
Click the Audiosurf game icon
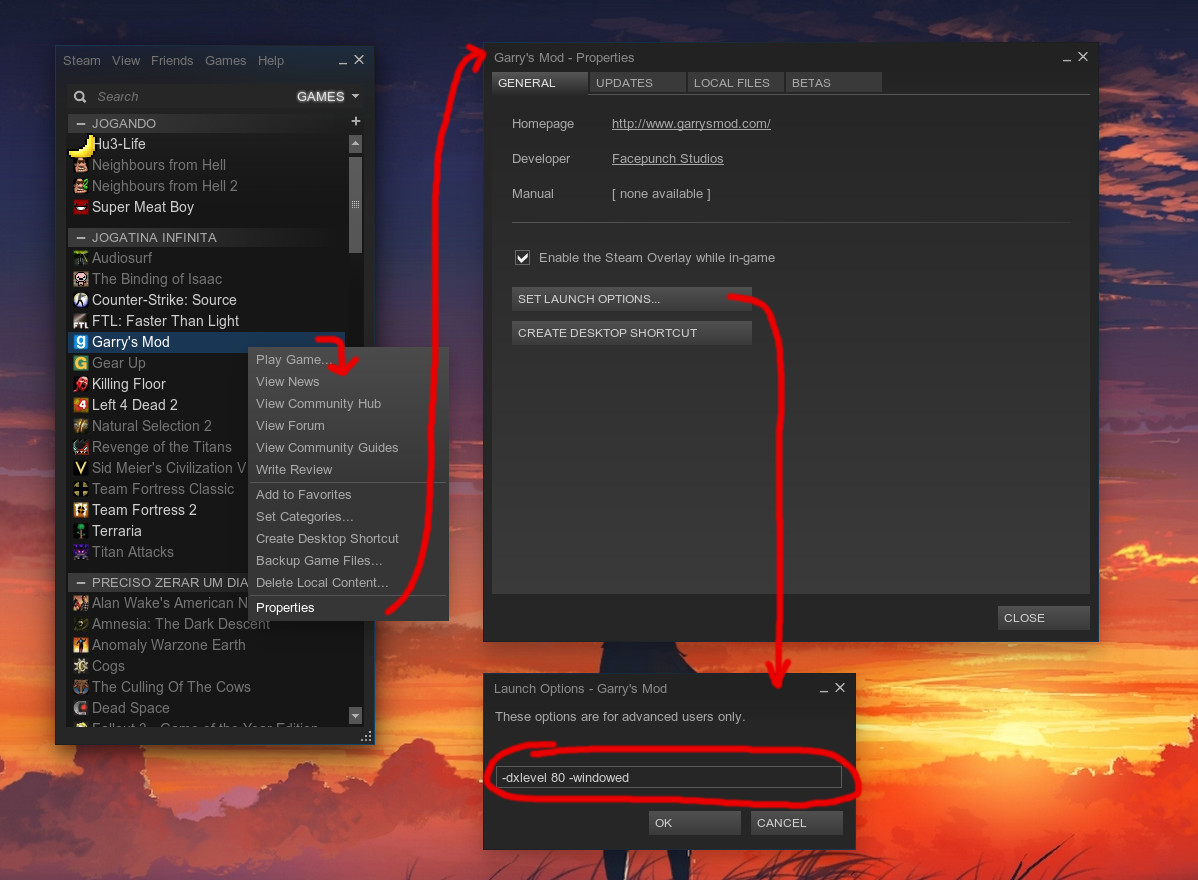tap(81, 258)
